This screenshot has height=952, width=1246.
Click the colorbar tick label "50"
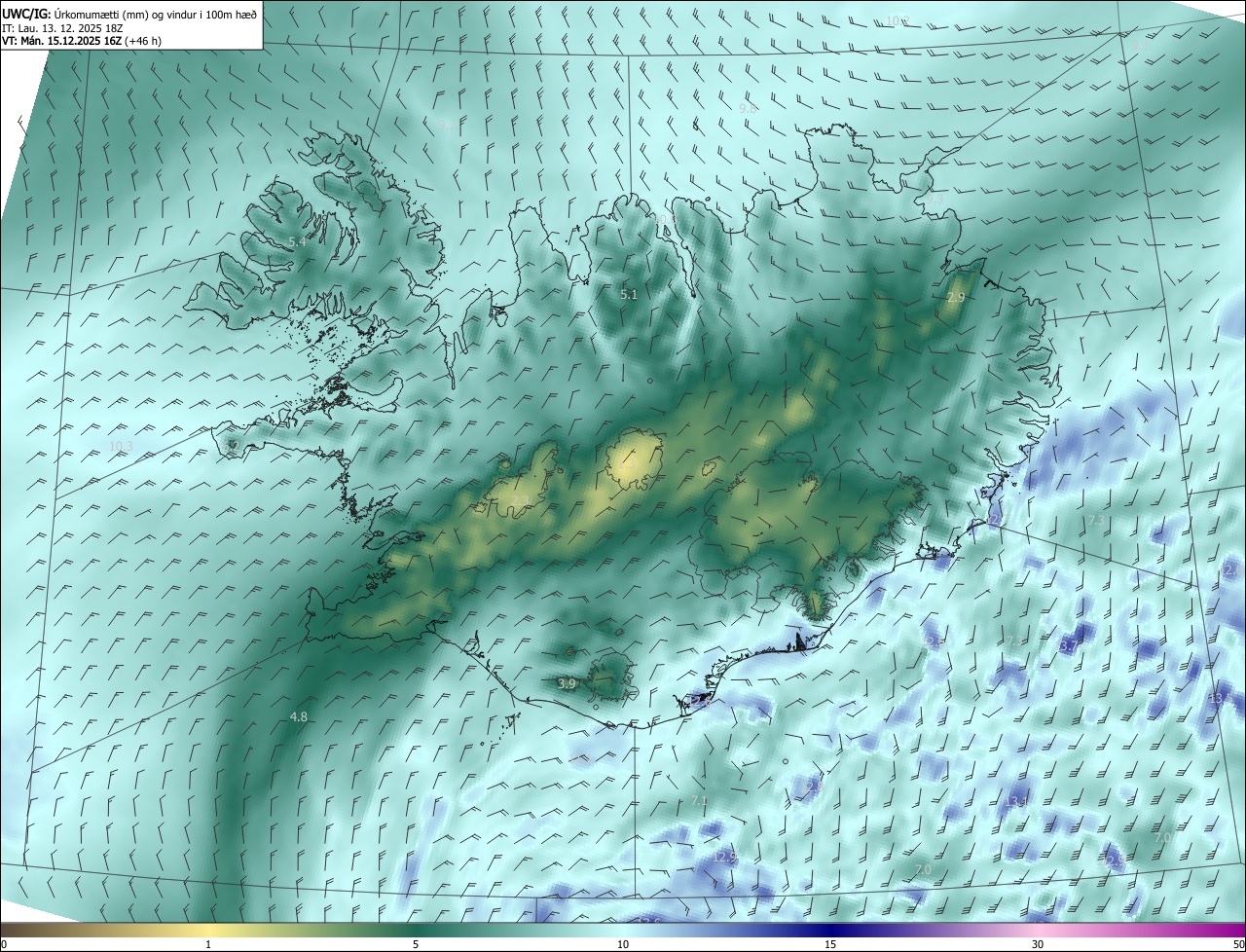pos(1237,944)
